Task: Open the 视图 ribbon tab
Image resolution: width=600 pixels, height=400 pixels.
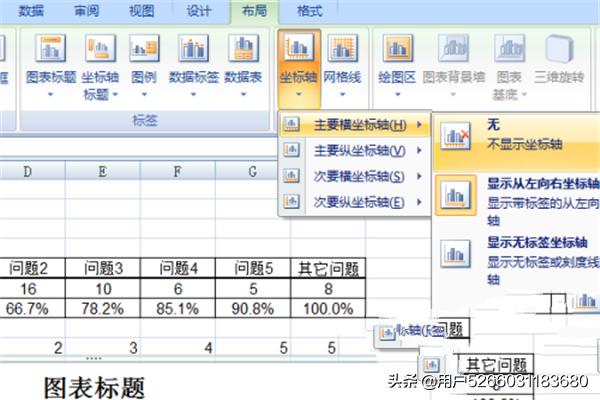Action: click(x=142, y=10)
